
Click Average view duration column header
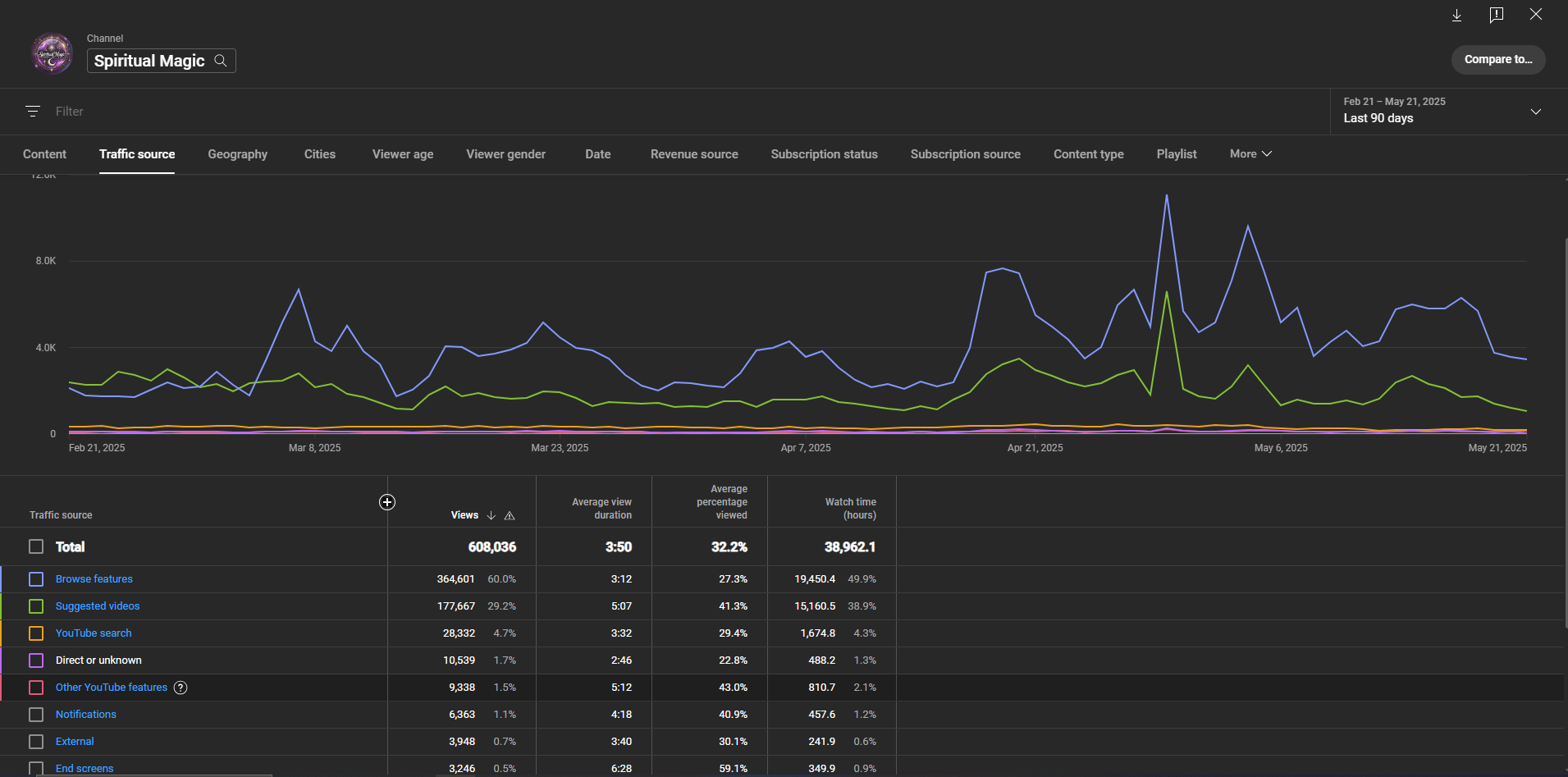click(601, 509)
